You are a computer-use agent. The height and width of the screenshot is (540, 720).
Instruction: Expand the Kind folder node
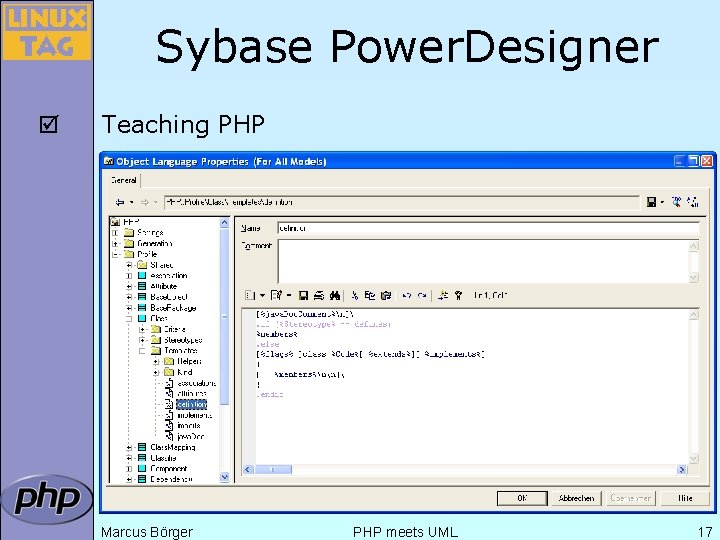point(156,372)
